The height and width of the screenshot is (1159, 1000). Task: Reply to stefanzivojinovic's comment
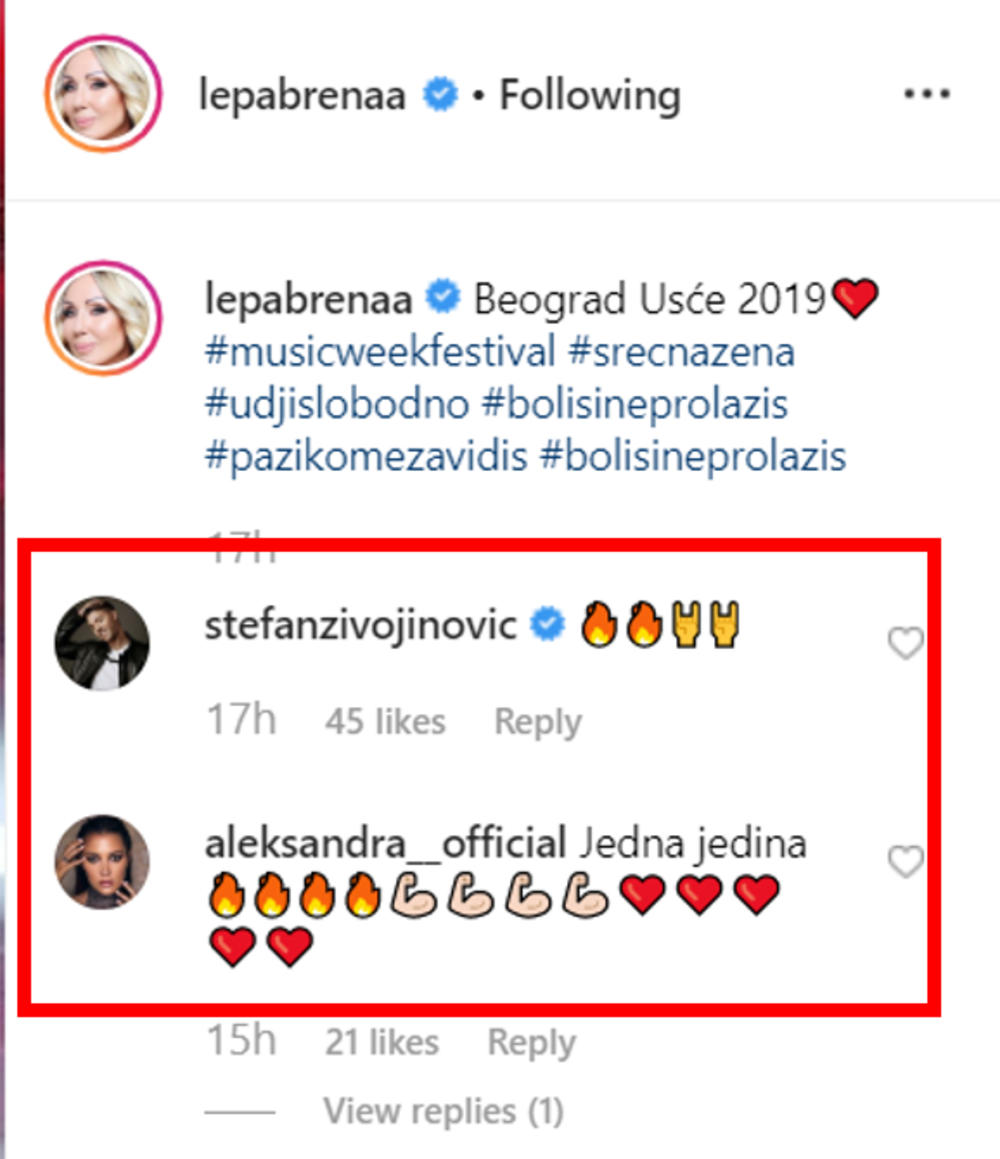click(x=538, y=722)
